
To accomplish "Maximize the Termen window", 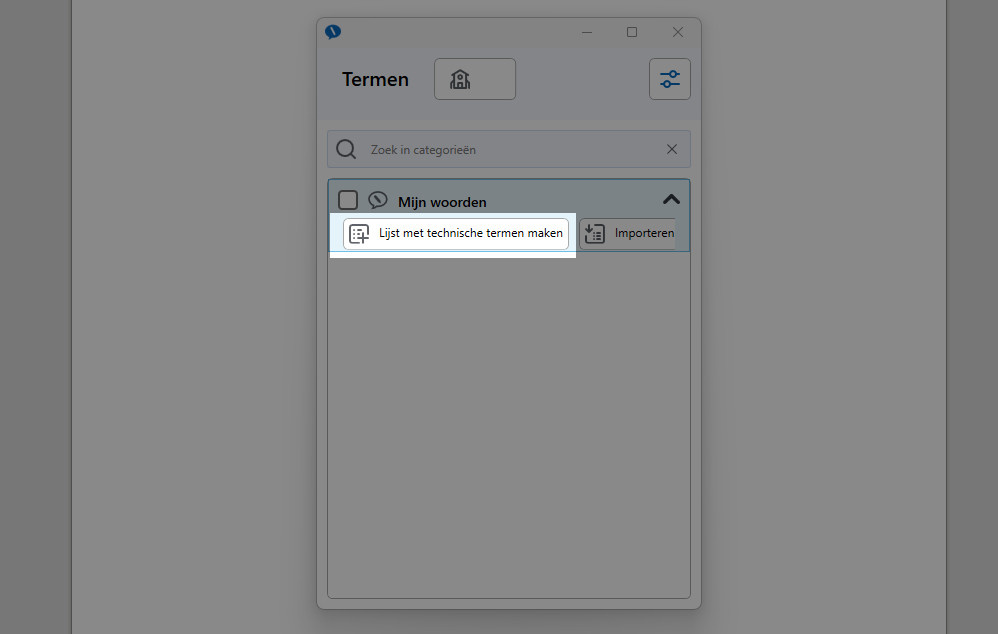I will [632, 32].
